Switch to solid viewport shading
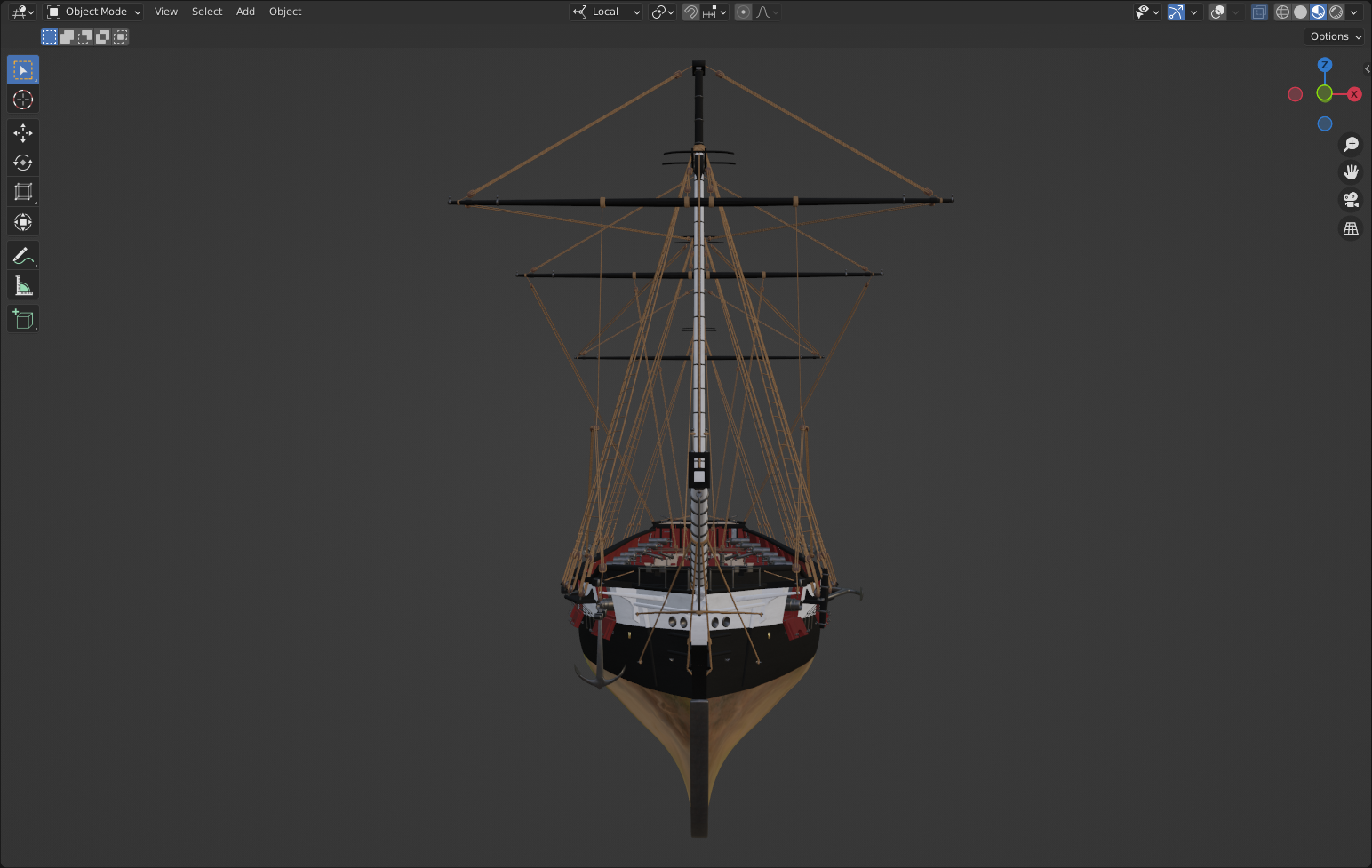 (x=1300, y=12)
